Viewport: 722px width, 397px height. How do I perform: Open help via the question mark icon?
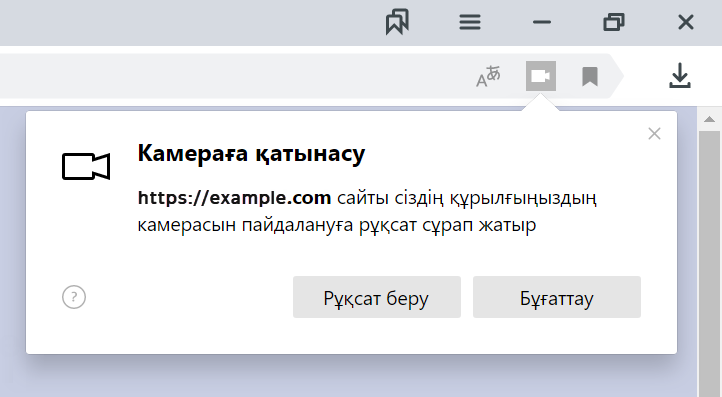click(x=74, y=297)
